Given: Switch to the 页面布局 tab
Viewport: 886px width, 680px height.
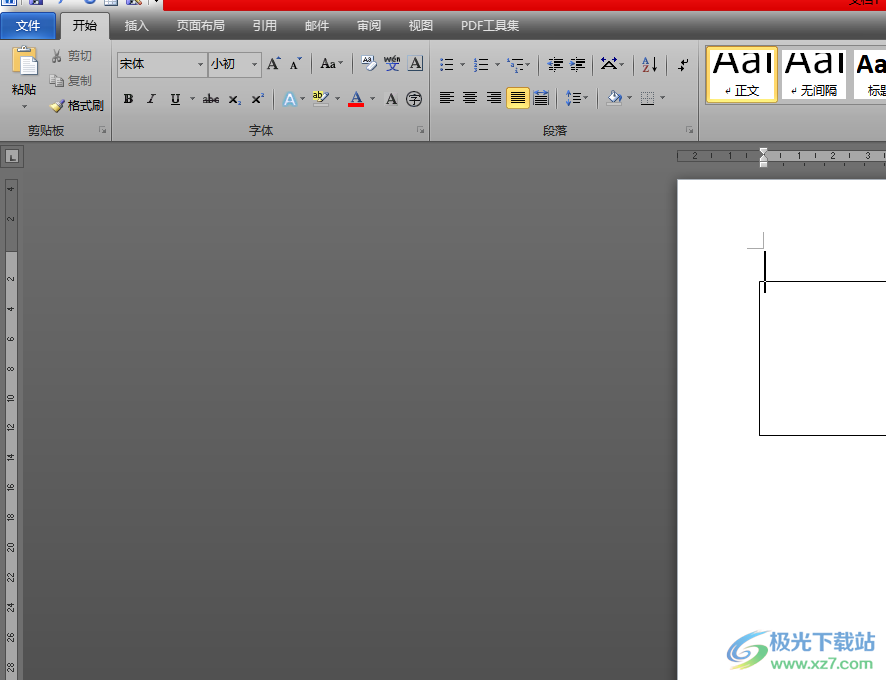Looking at the screenshot, I should pyautogui.click(x=201, y=26).
